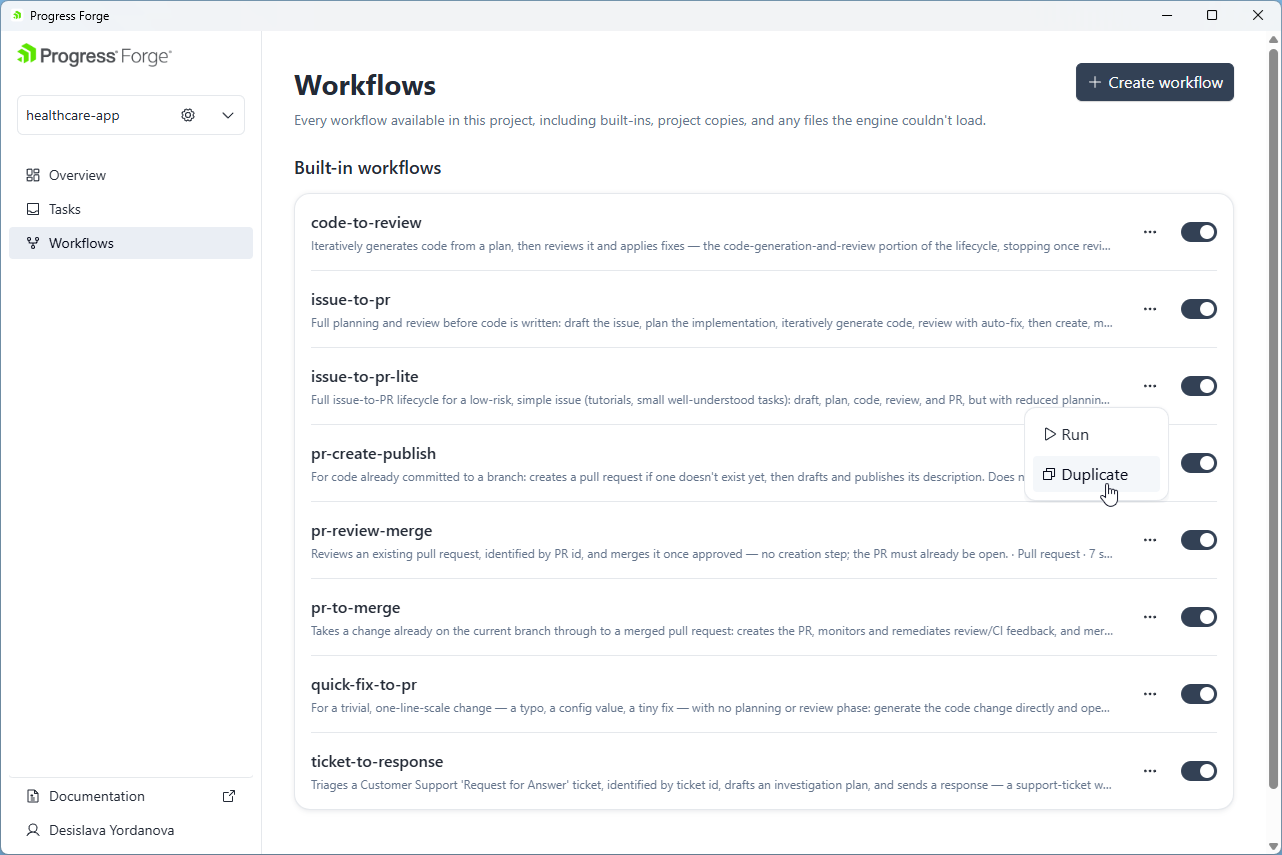This screenshot has height=855, width=1282.
Task: Disable the issue-to-pr workflow switch
Action: coord(1199,309)
